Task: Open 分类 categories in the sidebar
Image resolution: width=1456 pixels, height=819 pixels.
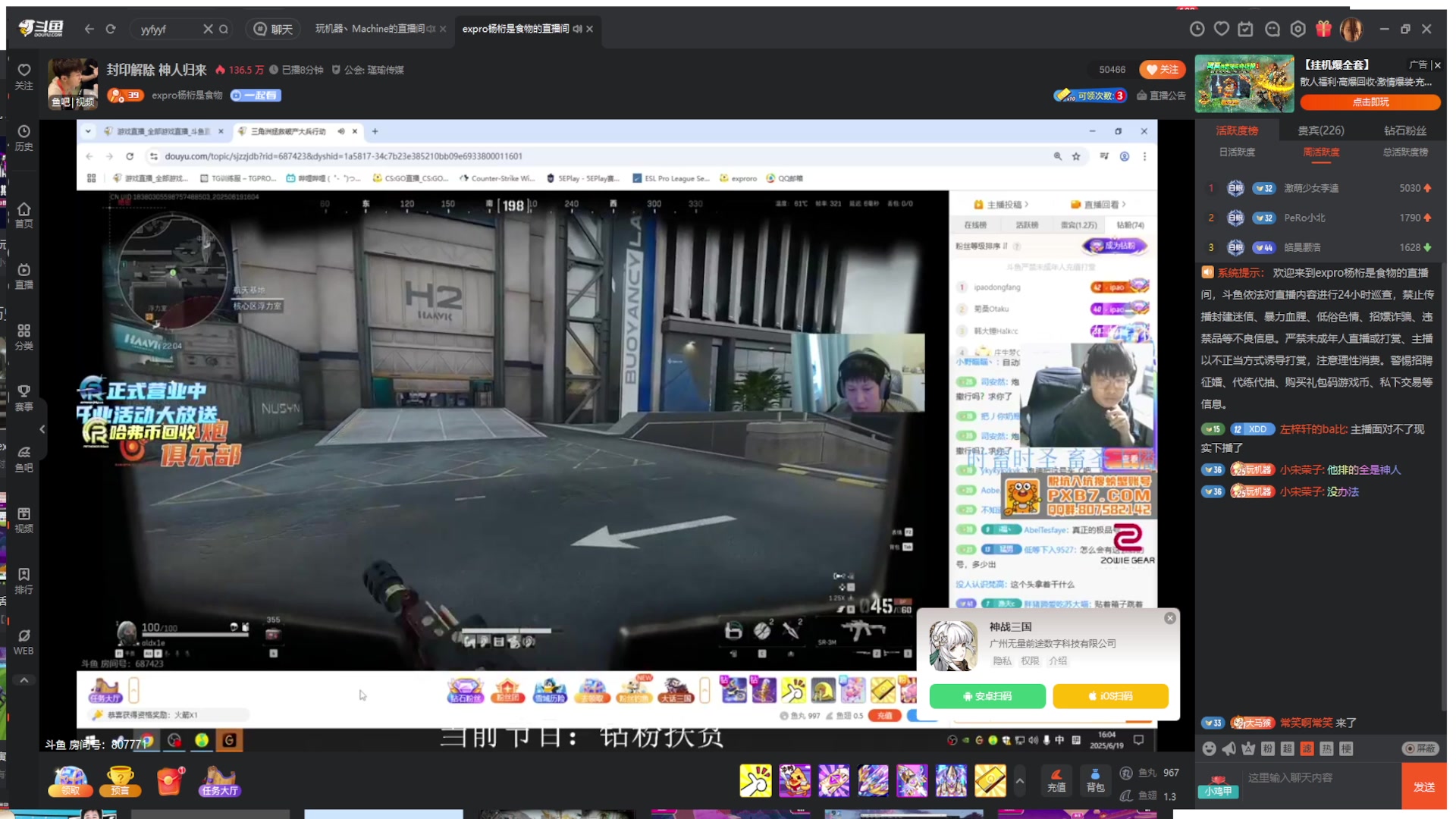Action: [x=24, y=337]
